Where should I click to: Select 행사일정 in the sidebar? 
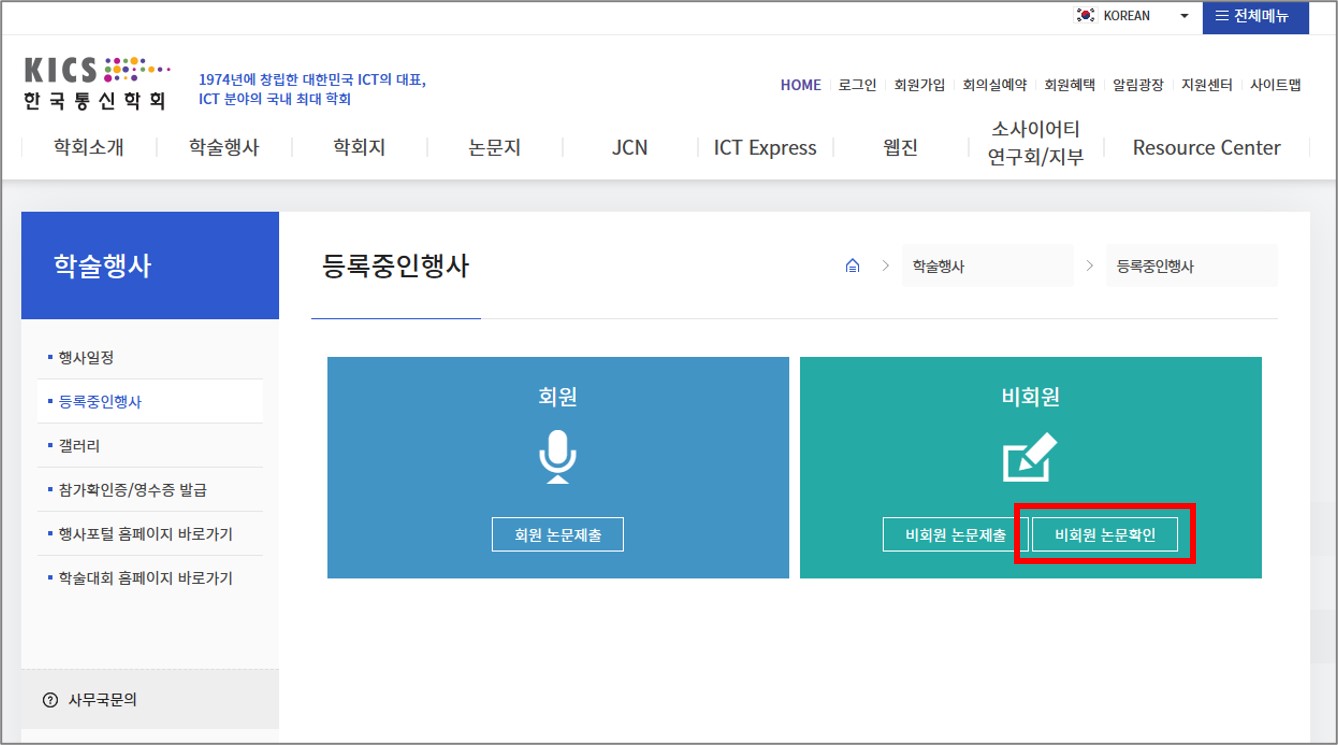93,358
